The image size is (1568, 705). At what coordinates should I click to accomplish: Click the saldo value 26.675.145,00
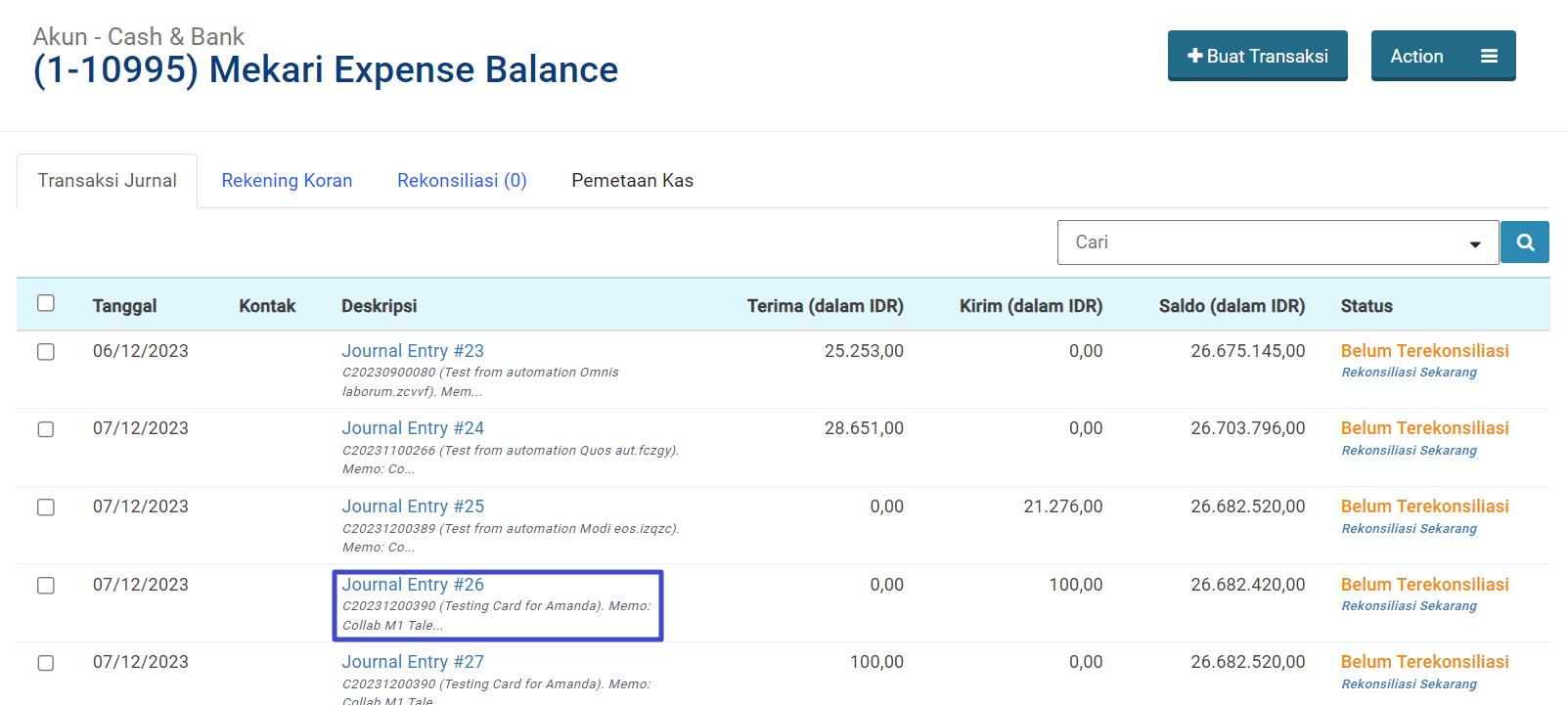click(x=1247, y=351)
